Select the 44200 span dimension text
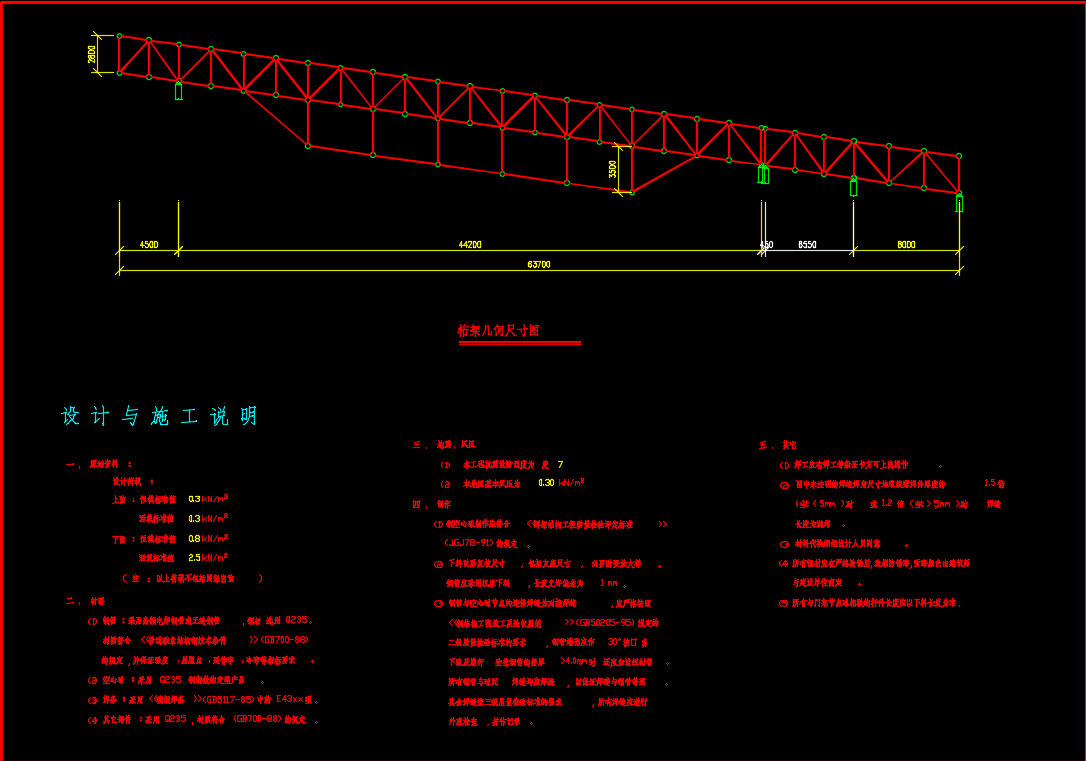The image size is (1086, 761). (470, 244)
